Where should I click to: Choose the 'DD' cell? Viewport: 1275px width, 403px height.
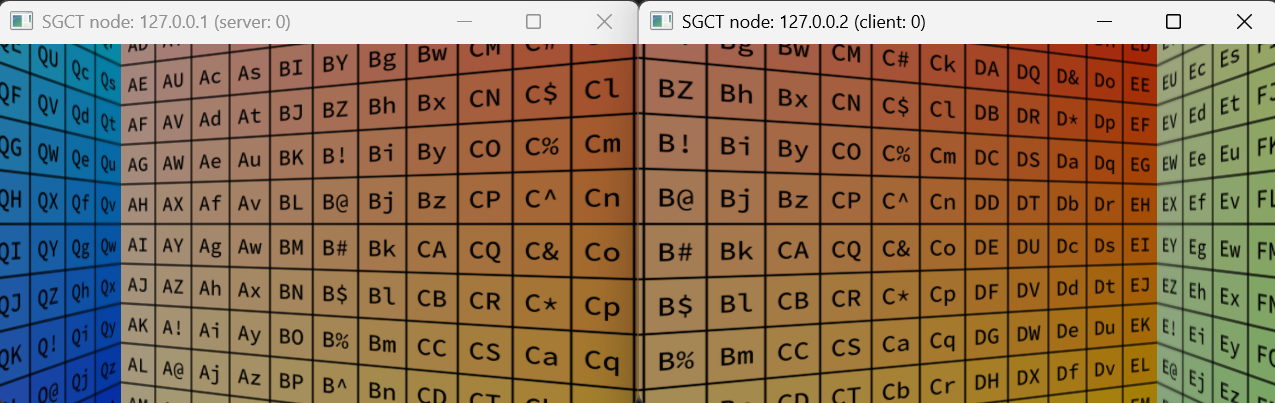pyautogui.click(x=986, y=203)
